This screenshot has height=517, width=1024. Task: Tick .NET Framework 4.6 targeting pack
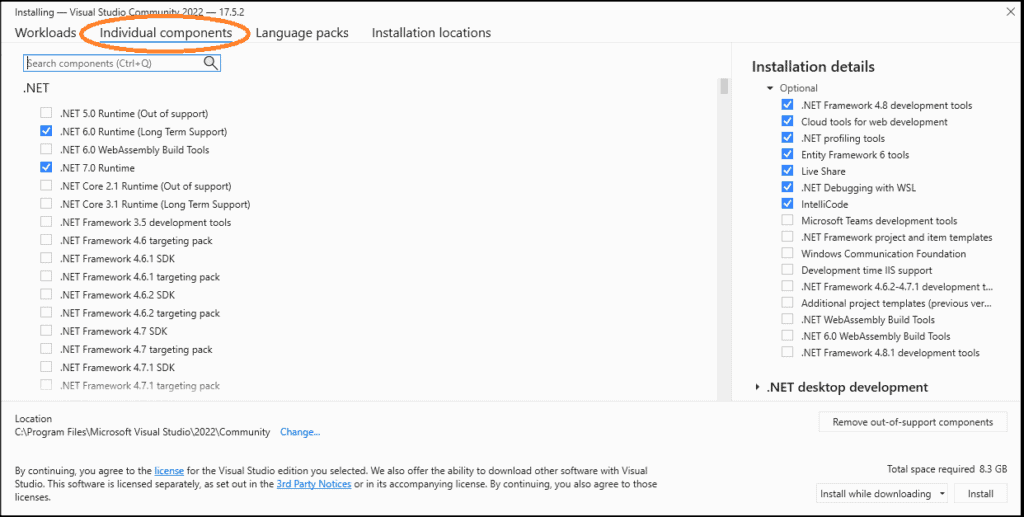46,240
